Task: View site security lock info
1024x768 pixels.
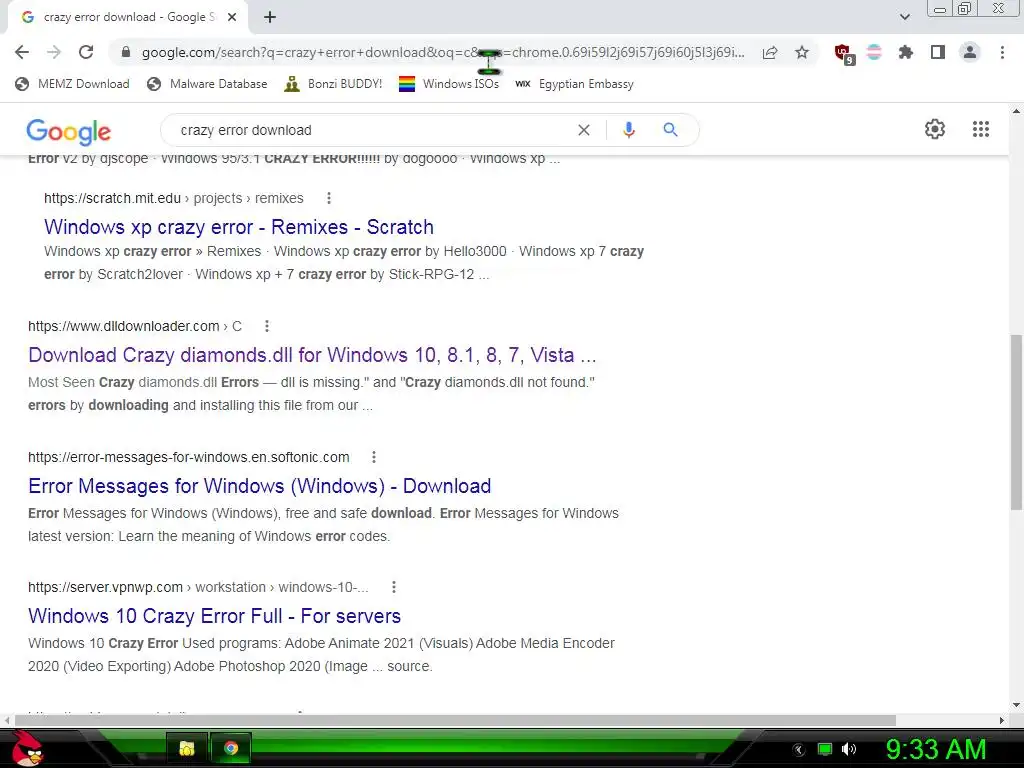Action: tap(126, 52)
